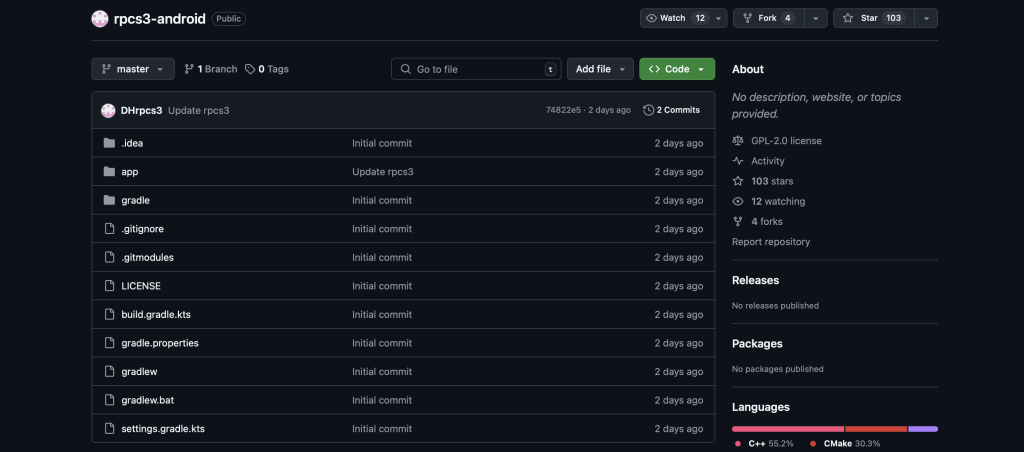The width and height of the screenshot is (1024, 452).
Task: Open the Report repository link
Action: [771, 242]
